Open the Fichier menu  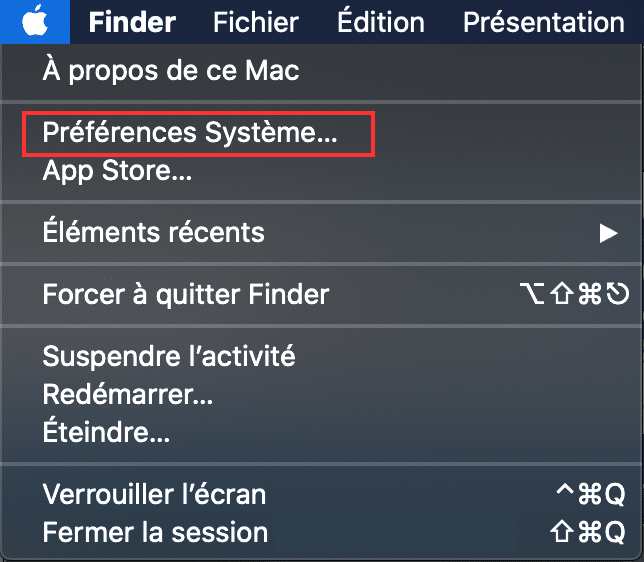click(x=255, y=22)
